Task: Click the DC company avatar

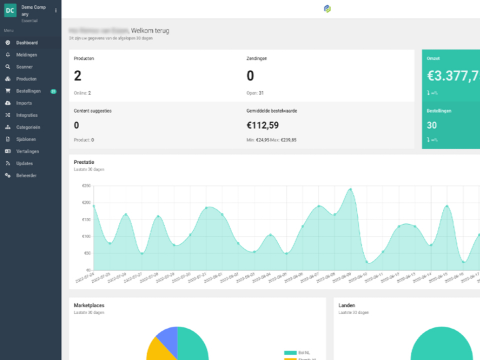Action: point(10,11)
